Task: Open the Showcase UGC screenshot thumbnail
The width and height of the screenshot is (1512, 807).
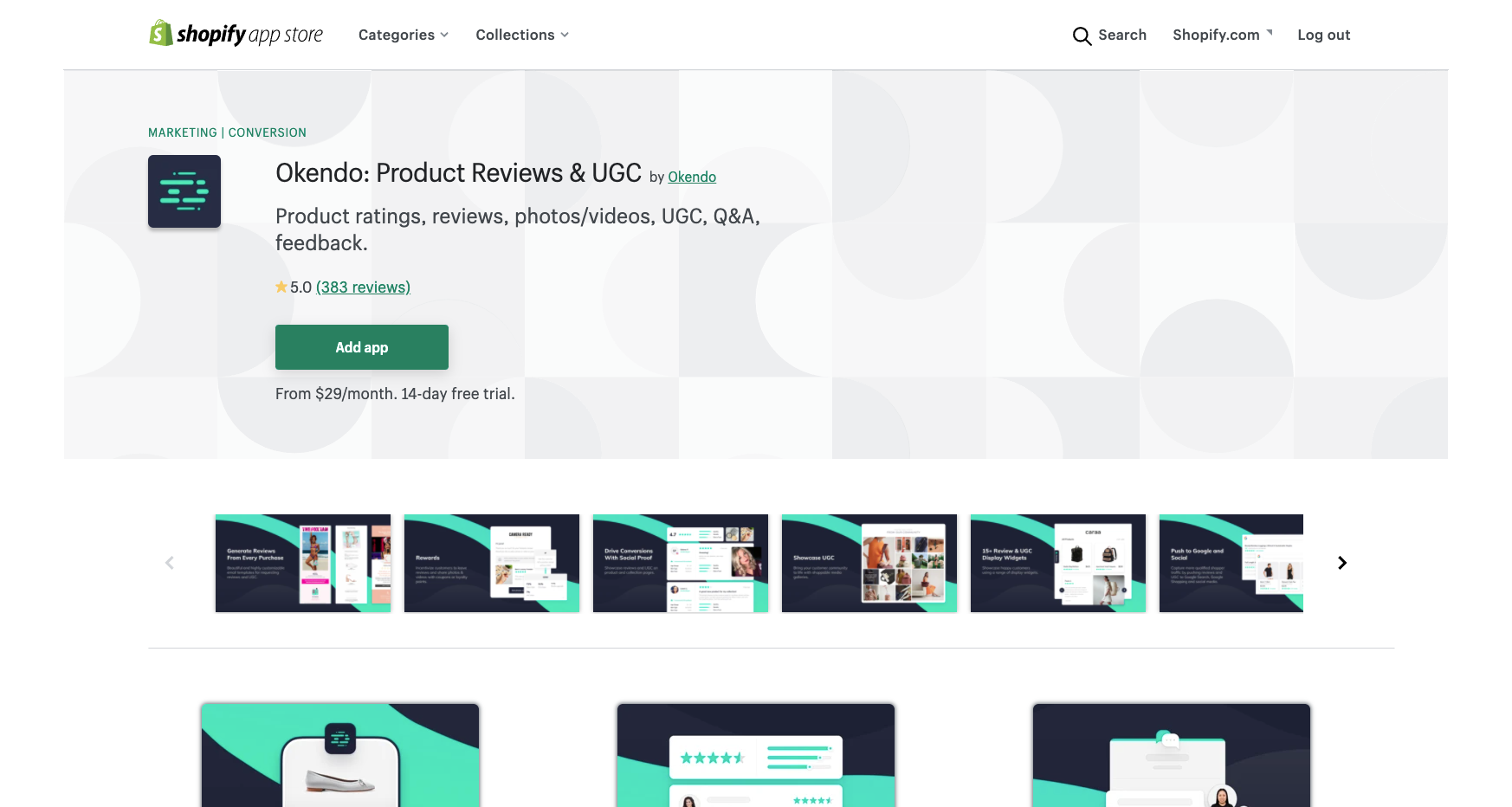Action: (869, 563)
